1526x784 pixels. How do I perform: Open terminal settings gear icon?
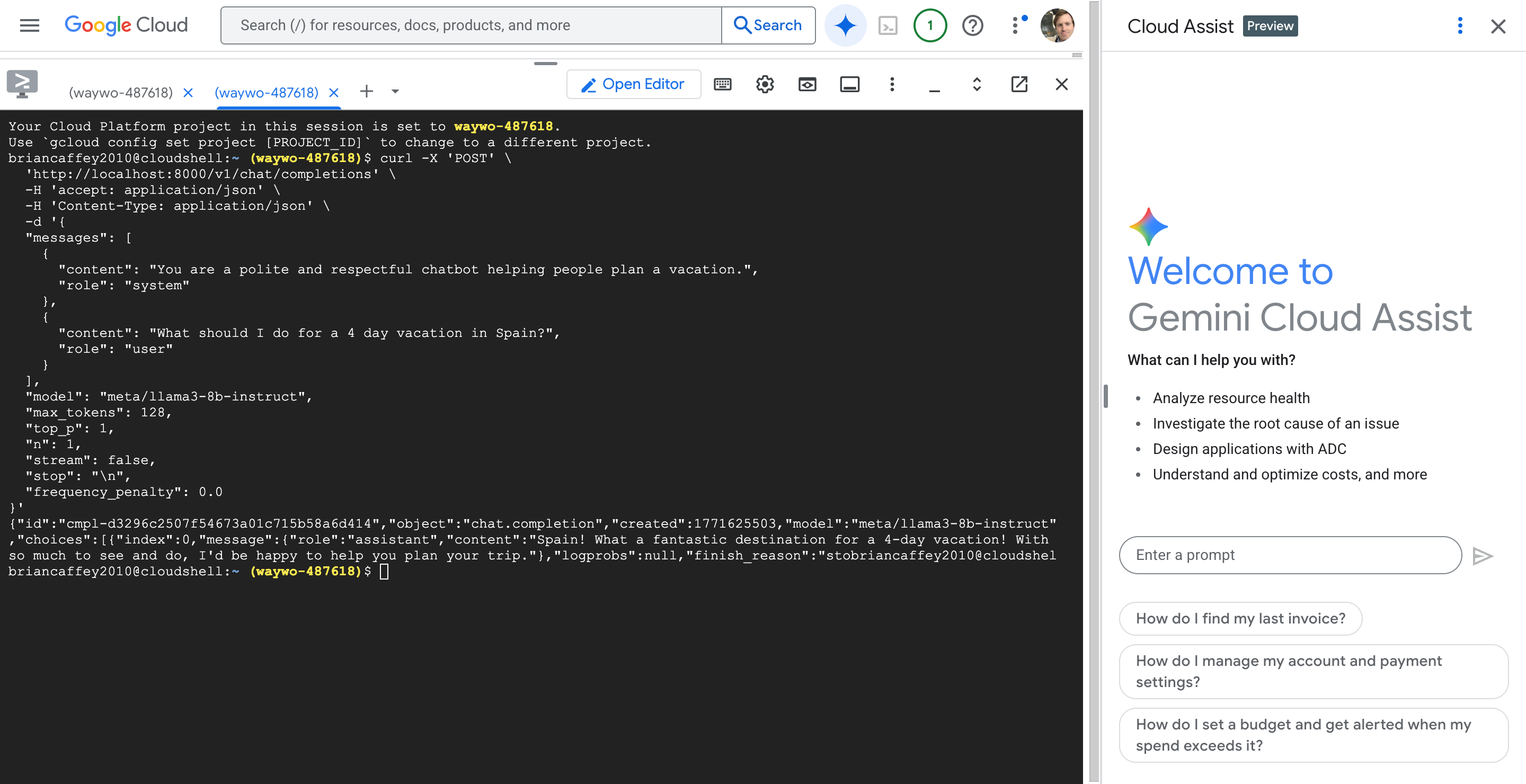[765, 84]
